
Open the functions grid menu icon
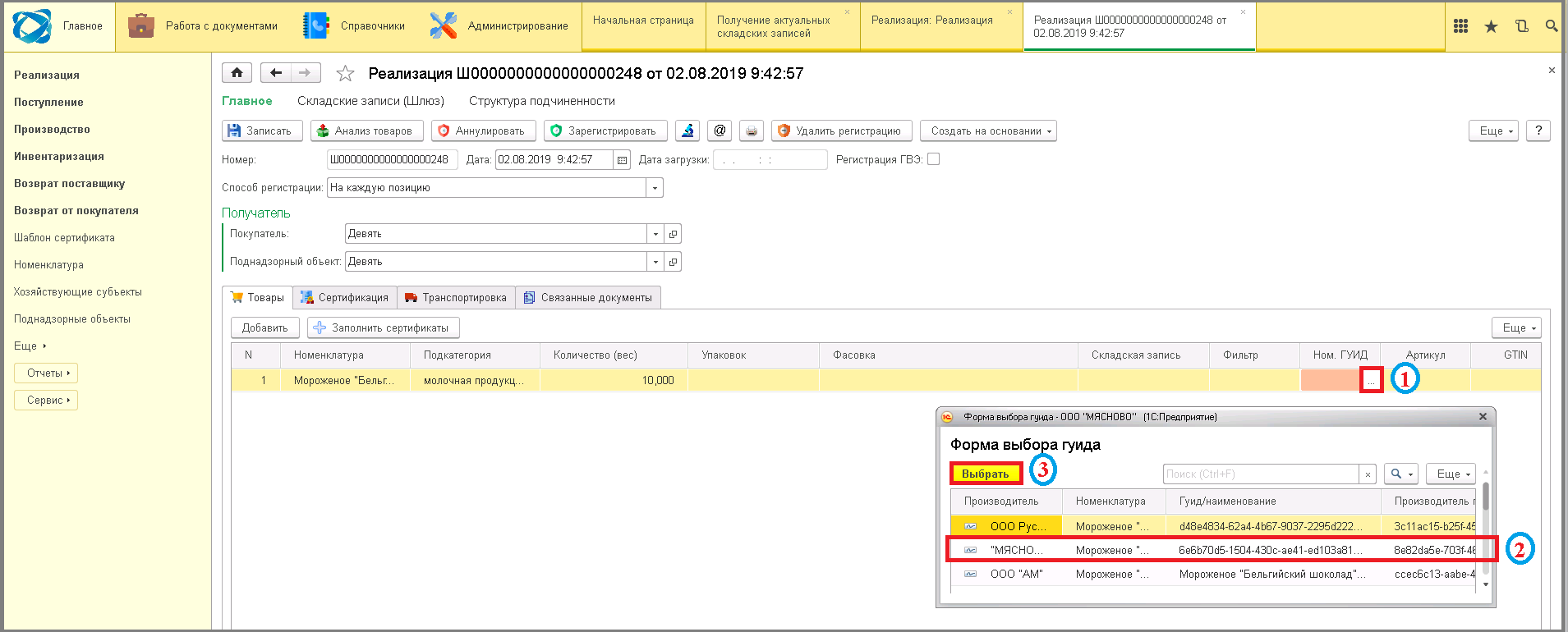[1460, 26]
